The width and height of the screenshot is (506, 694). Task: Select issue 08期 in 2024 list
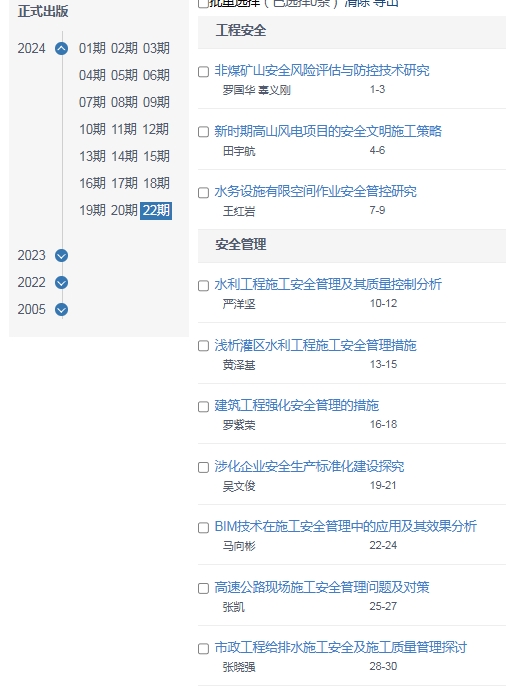pos(124,102)
